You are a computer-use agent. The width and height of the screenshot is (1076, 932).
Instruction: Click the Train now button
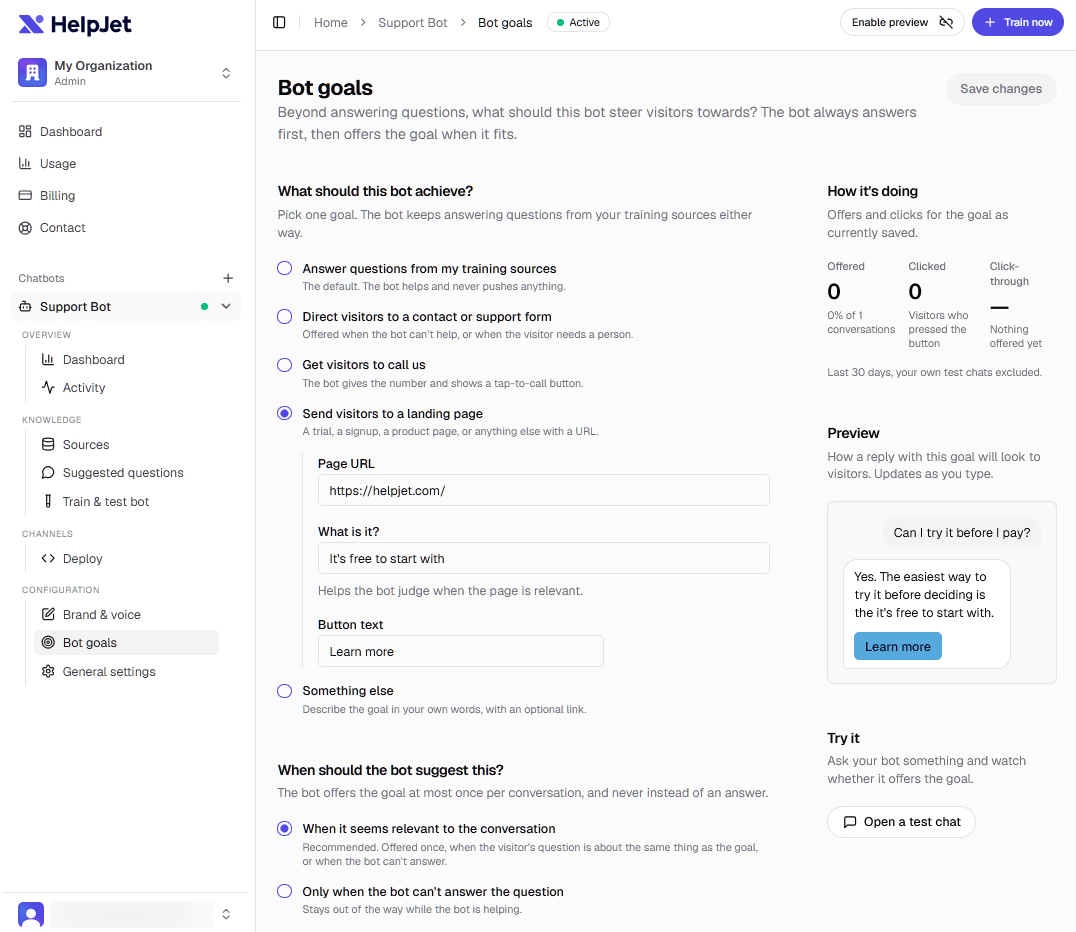coord(1018,23)
